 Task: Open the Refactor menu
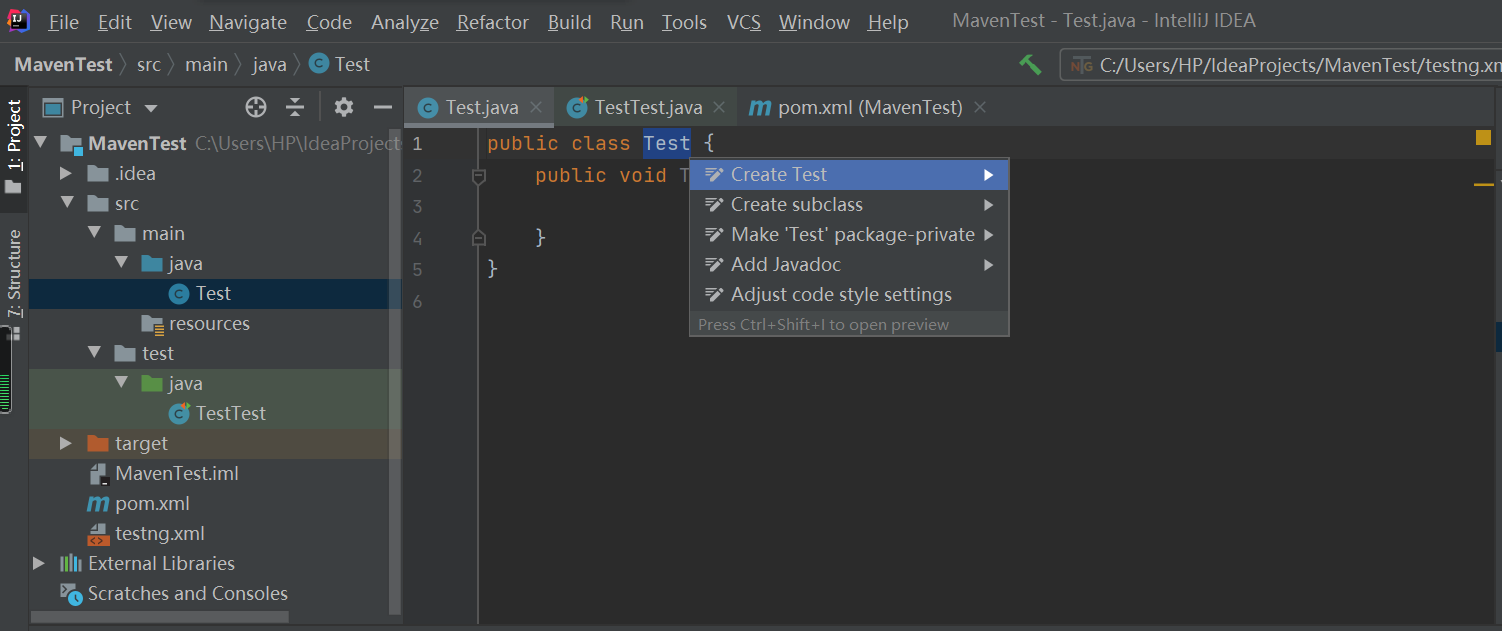tap(493, 22)
